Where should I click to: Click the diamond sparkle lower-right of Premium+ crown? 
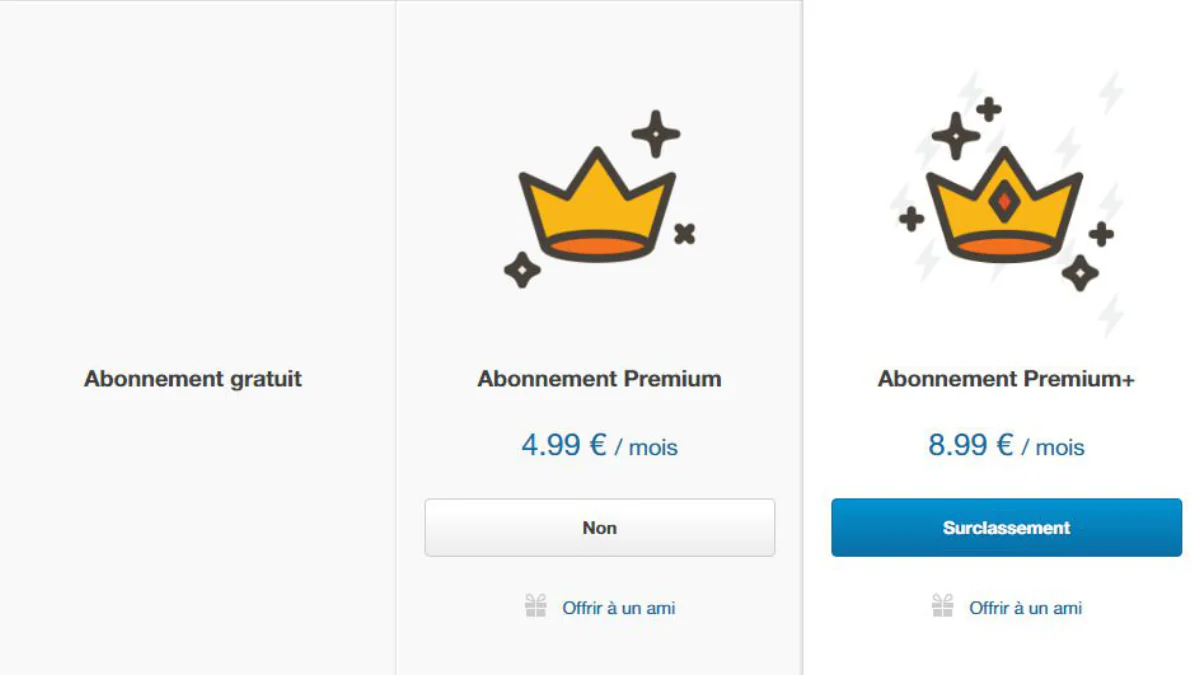(1080, 272)
